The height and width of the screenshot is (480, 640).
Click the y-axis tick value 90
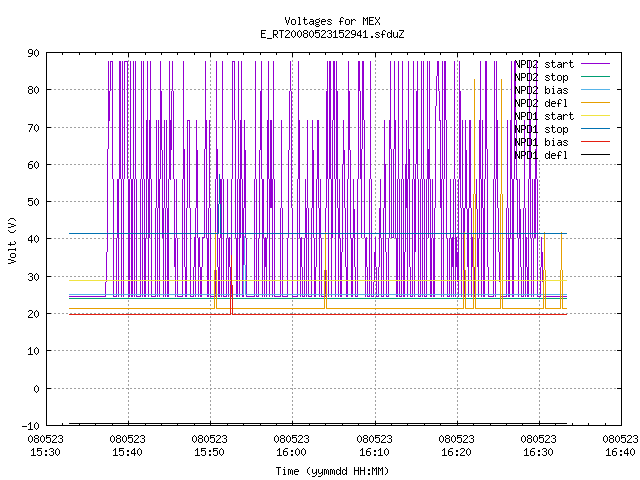pyautogui.click(x=33, y=53)
